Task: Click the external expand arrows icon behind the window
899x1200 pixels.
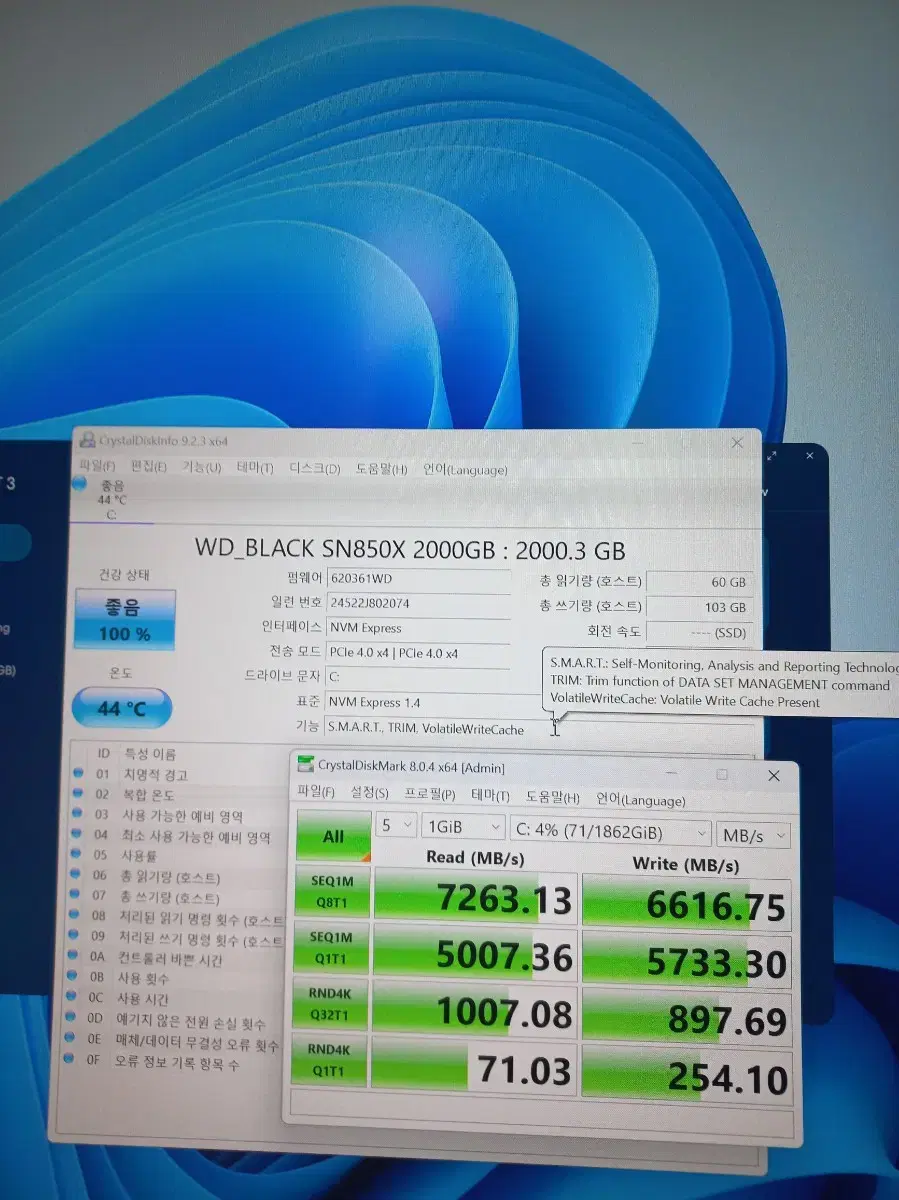Action: coord(773,455)
